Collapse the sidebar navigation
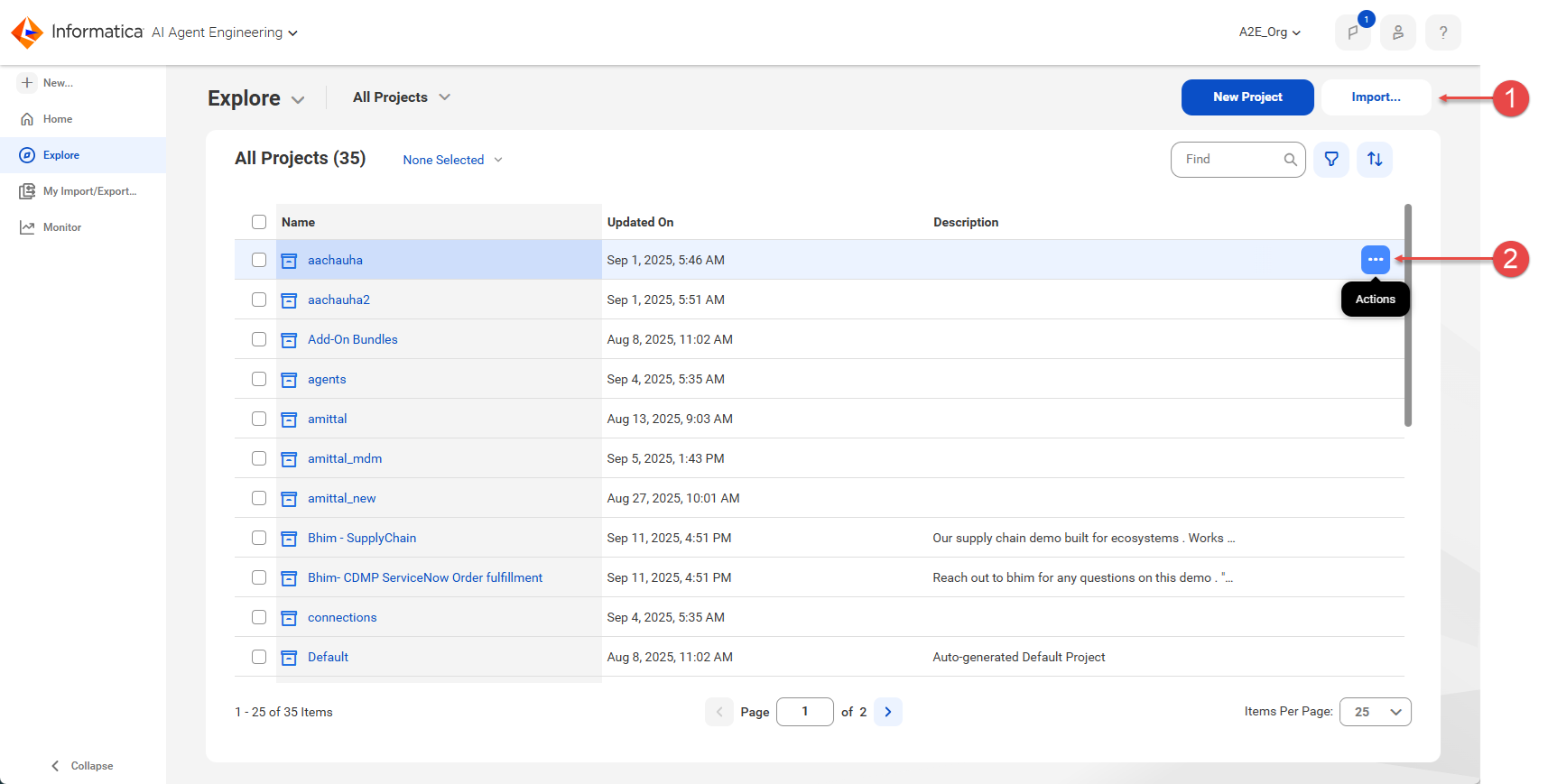 [82, 766]
